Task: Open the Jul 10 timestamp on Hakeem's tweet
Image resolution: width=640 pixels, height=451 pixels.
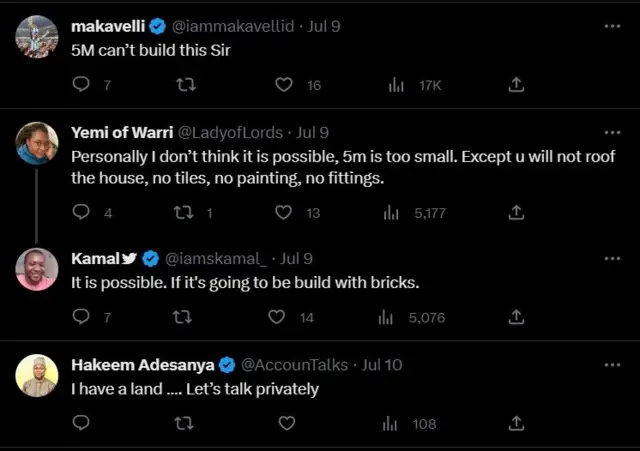Action: [381, 364]
